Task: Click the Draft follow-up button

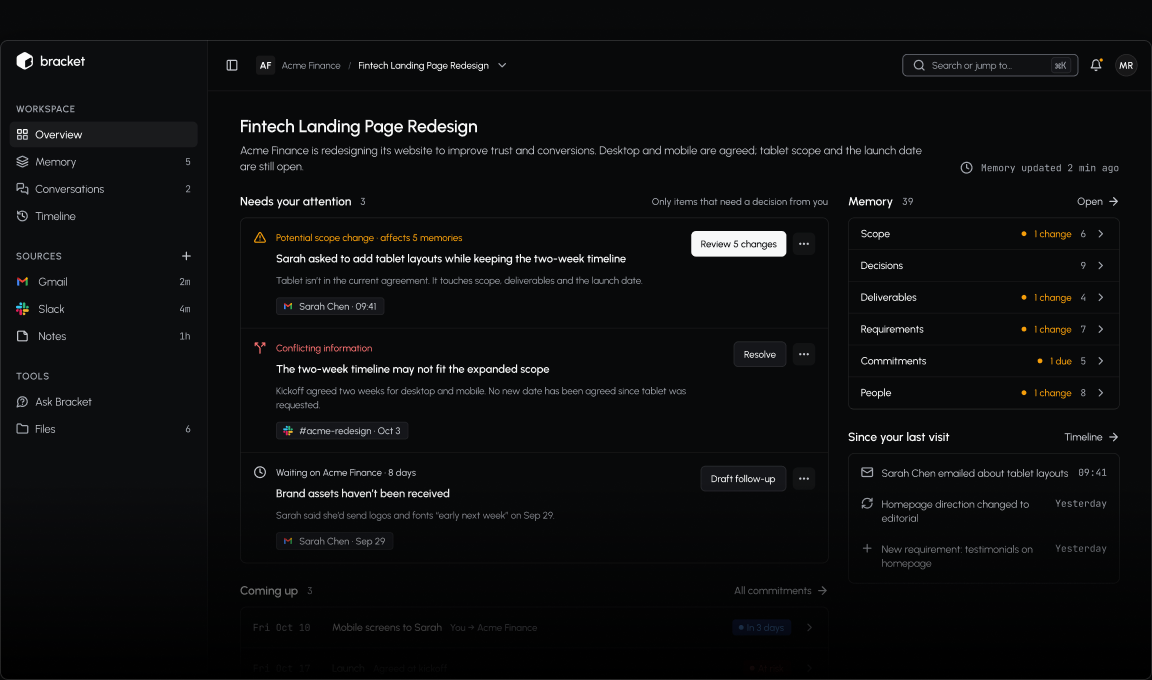Action: coord(743,479)
